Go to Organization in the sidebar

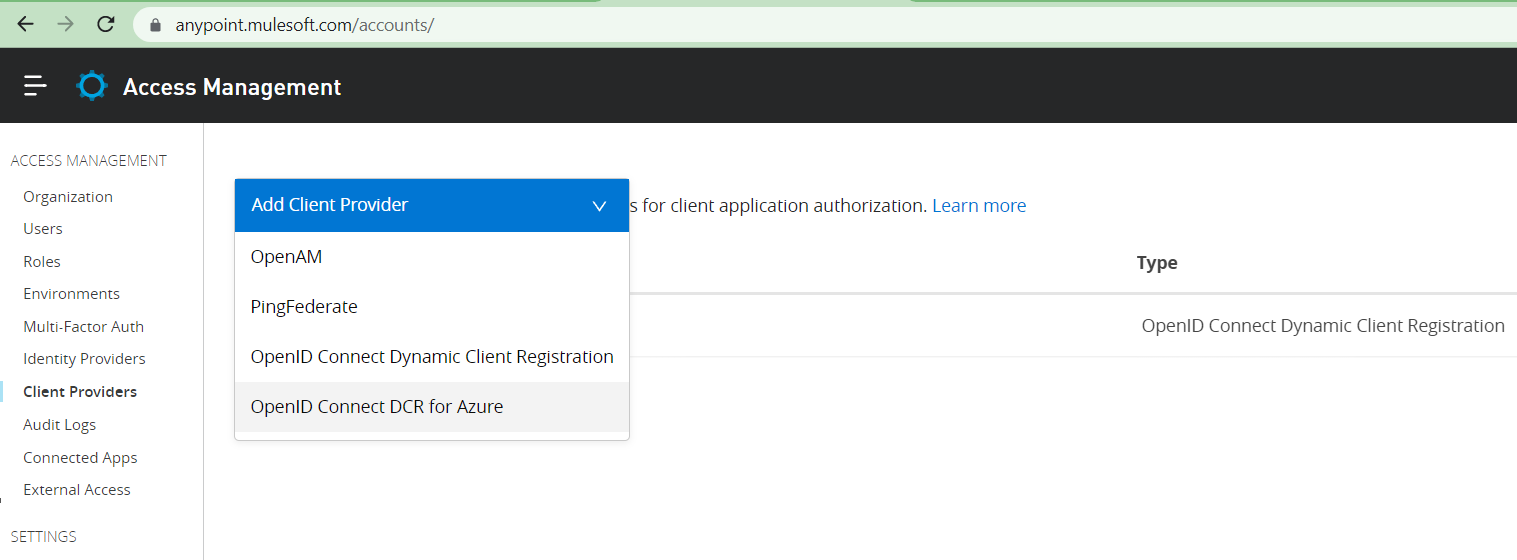(68, 197)
